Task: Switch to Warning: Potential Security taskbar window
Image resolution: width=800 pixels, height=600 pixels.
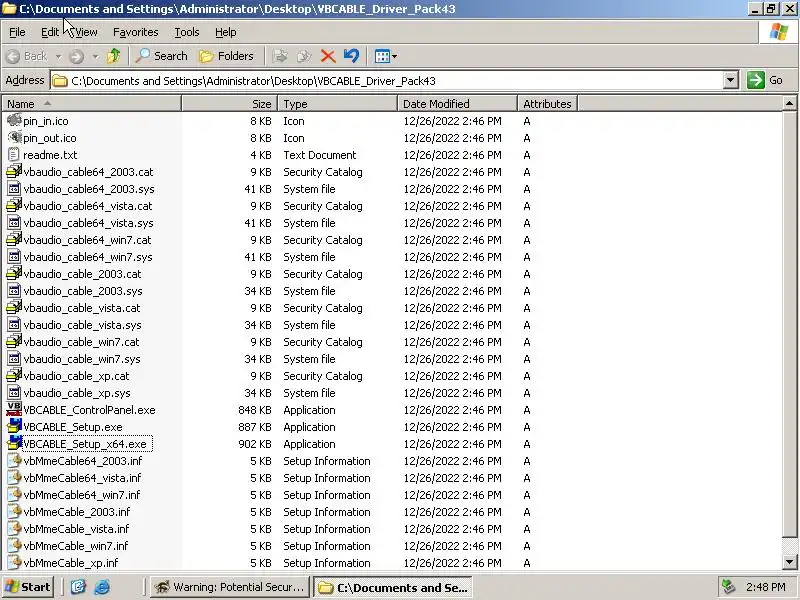Action: (230, 587)
